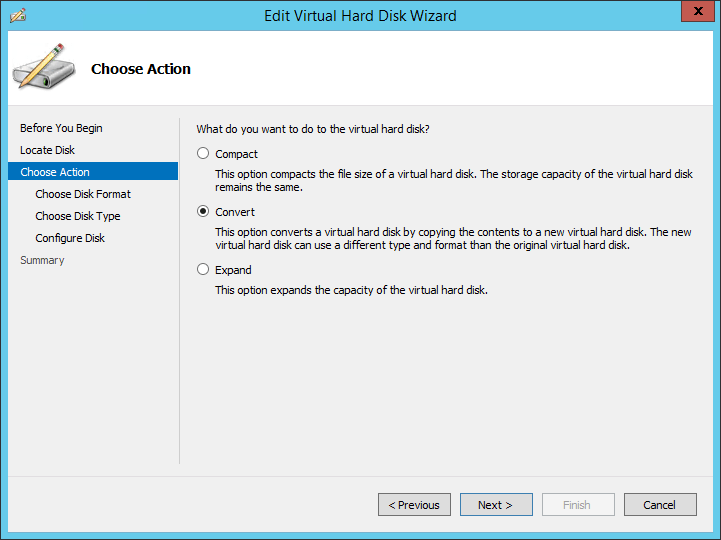Jump to Choose Disk Format step
This screenshot has height=540, width=721.
(x=83, y=194)
